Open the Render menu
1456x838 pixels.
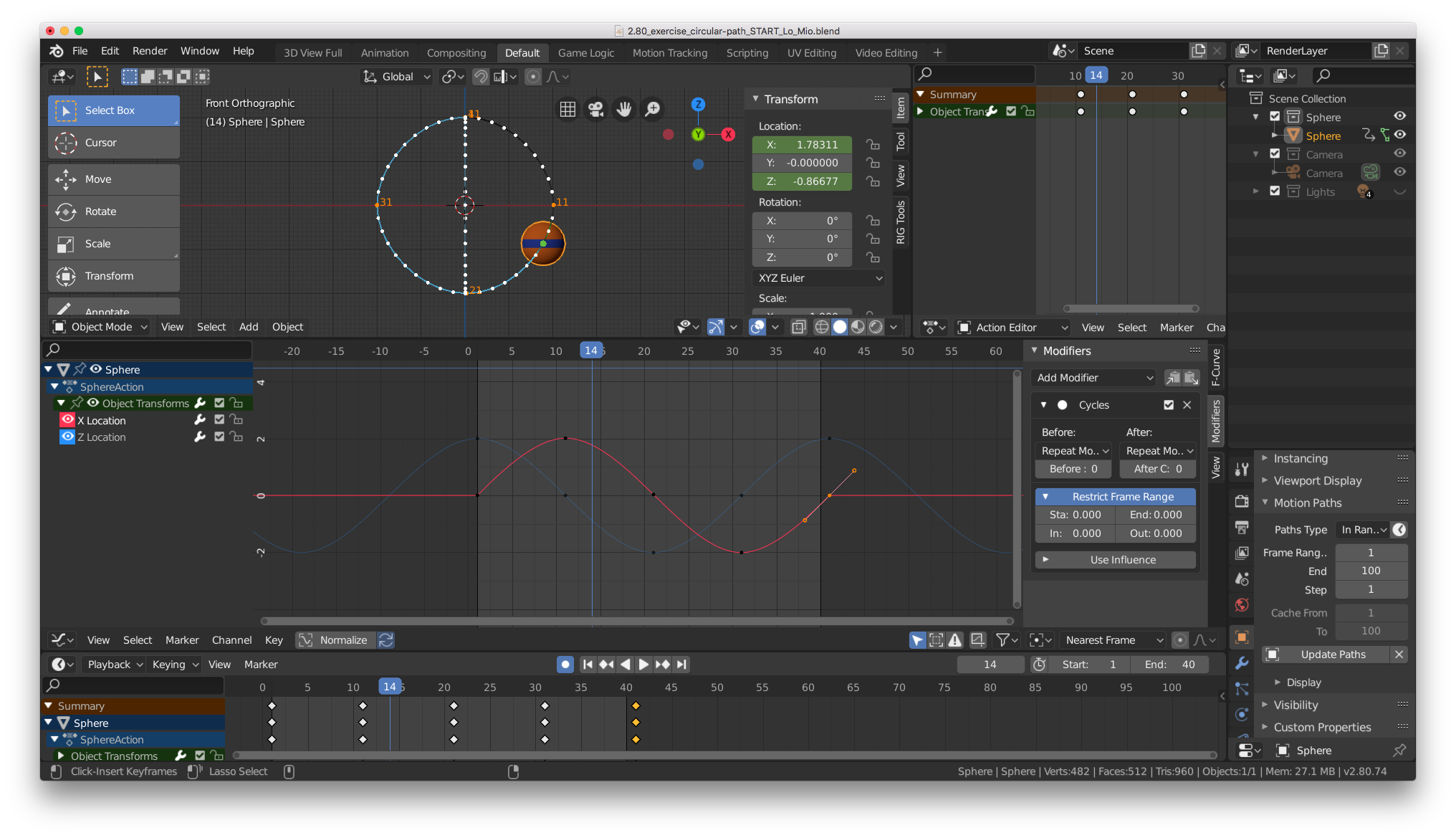149,51
